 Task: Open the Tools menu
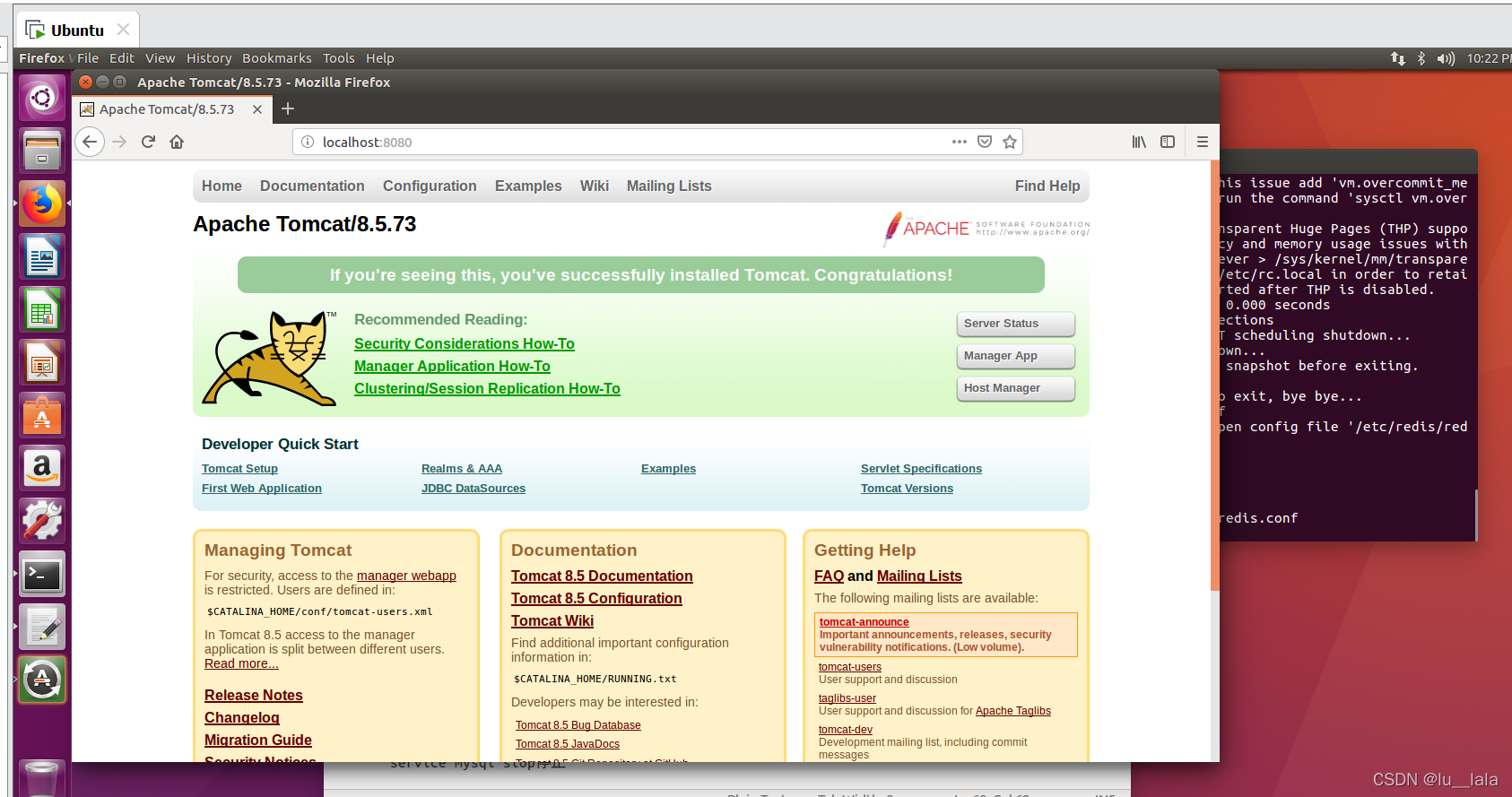(339, 58)
